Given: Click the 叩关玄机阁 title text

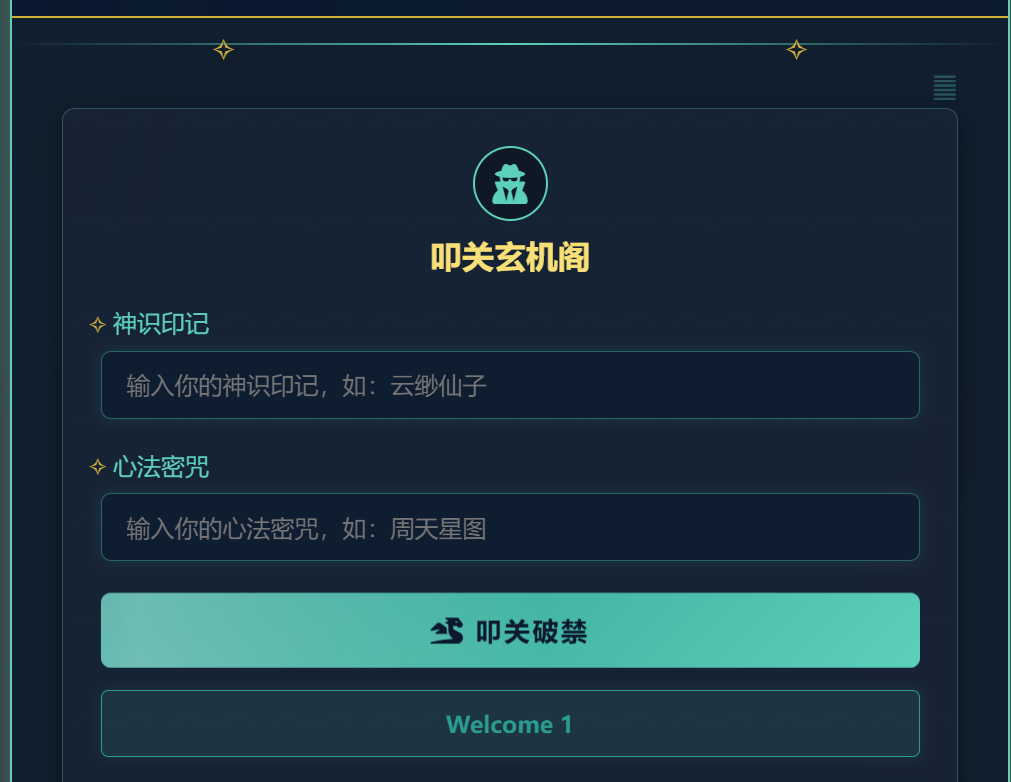Looking at the screenshot, I should pos(510,257).
